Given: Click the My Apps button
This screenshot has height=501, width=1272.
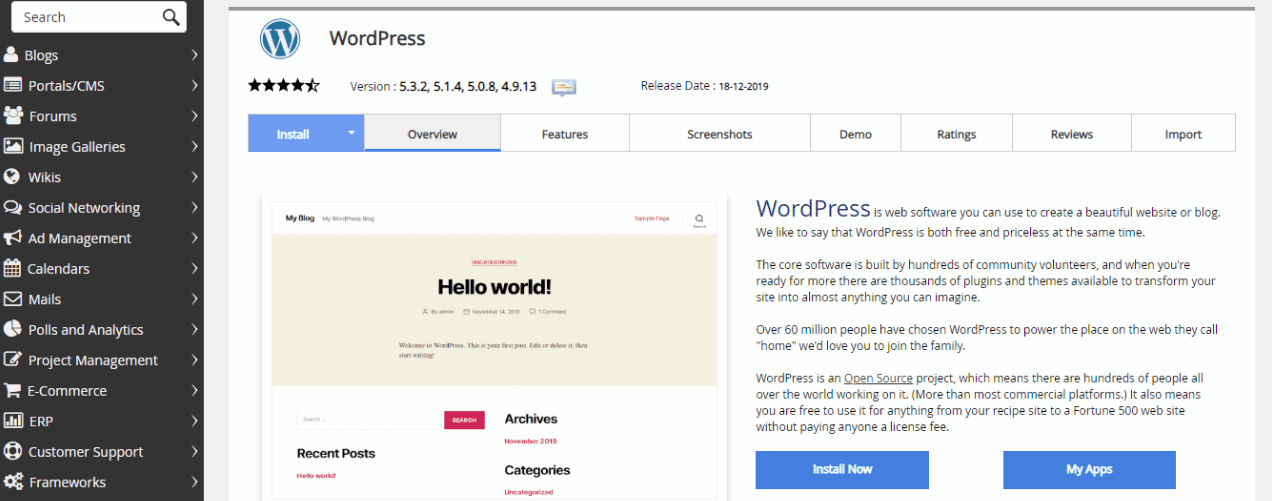Looking at the screenshot, I should [1089, 469].
